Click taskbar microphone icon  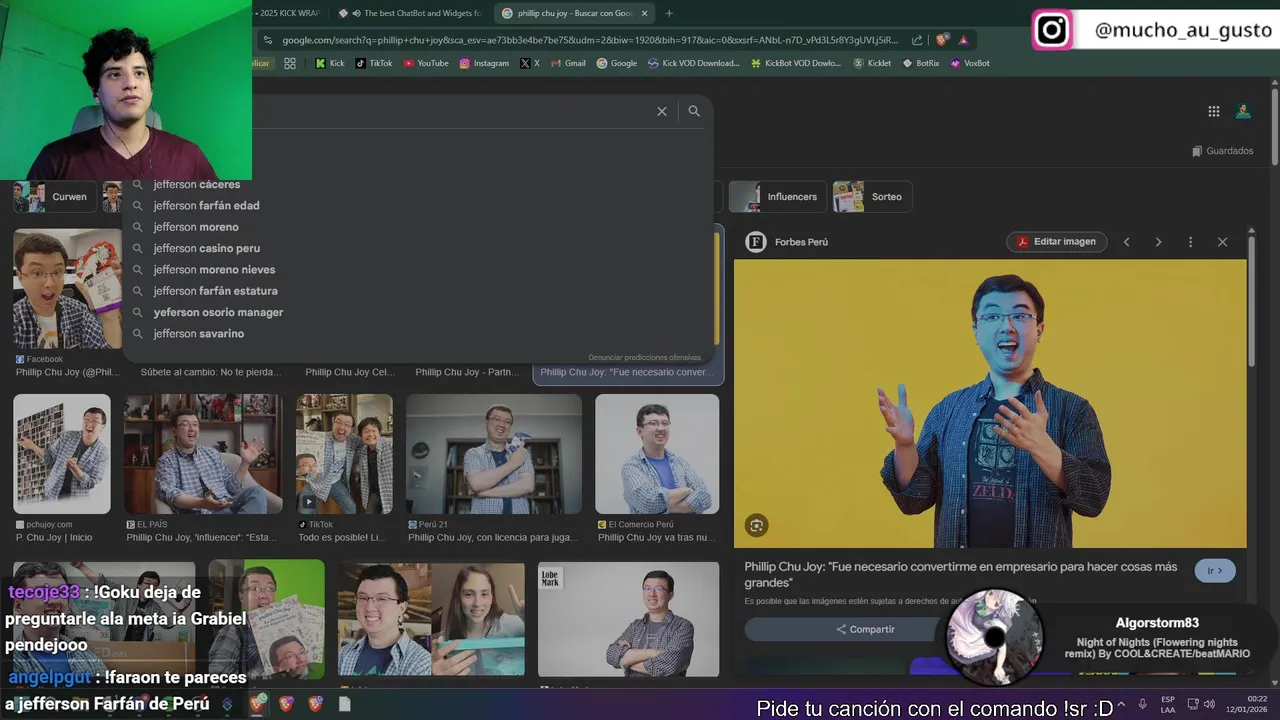click(x=1143, y=705)
